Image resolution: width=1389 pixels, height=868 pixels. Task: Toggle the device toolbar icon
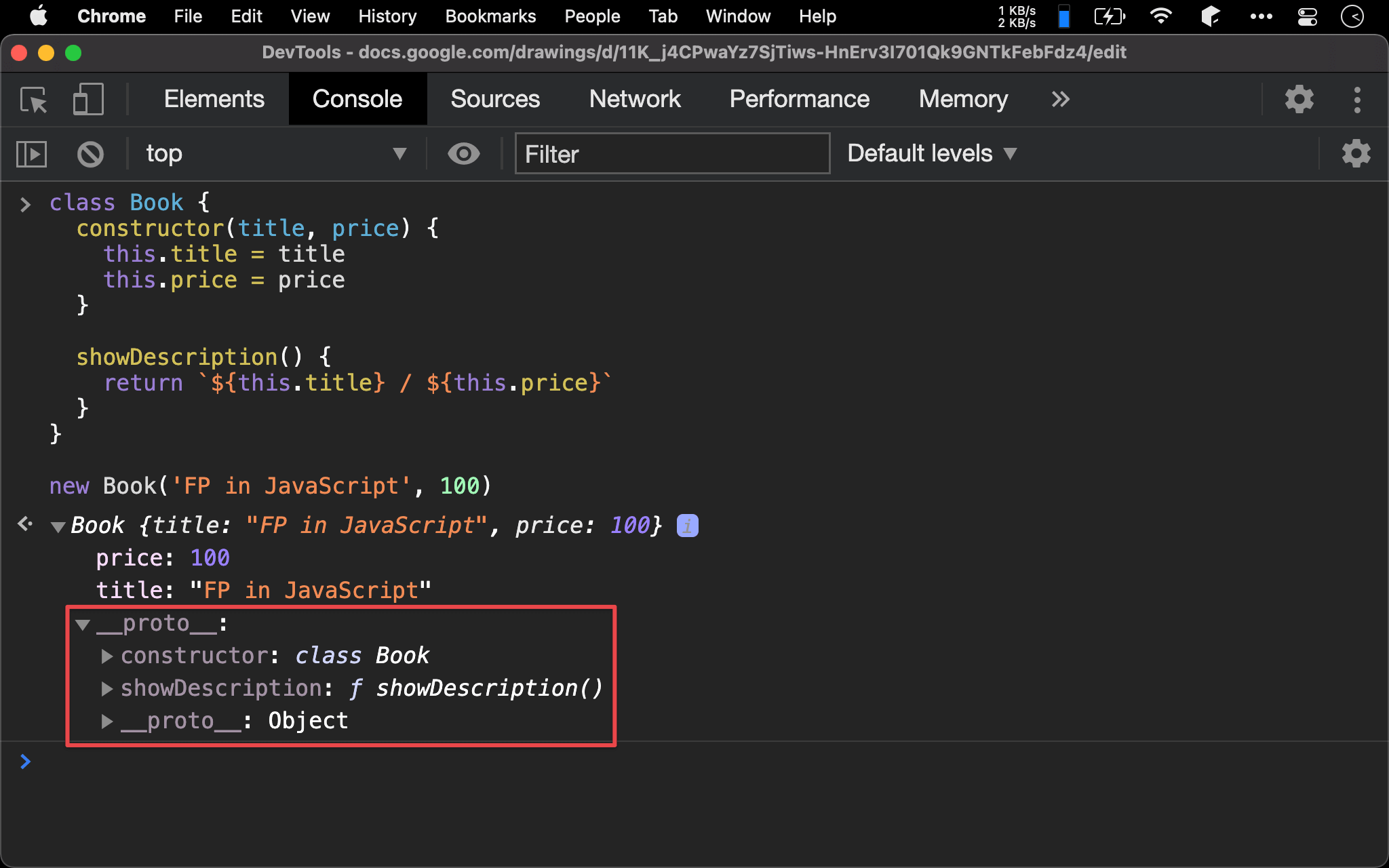point(88,100)
